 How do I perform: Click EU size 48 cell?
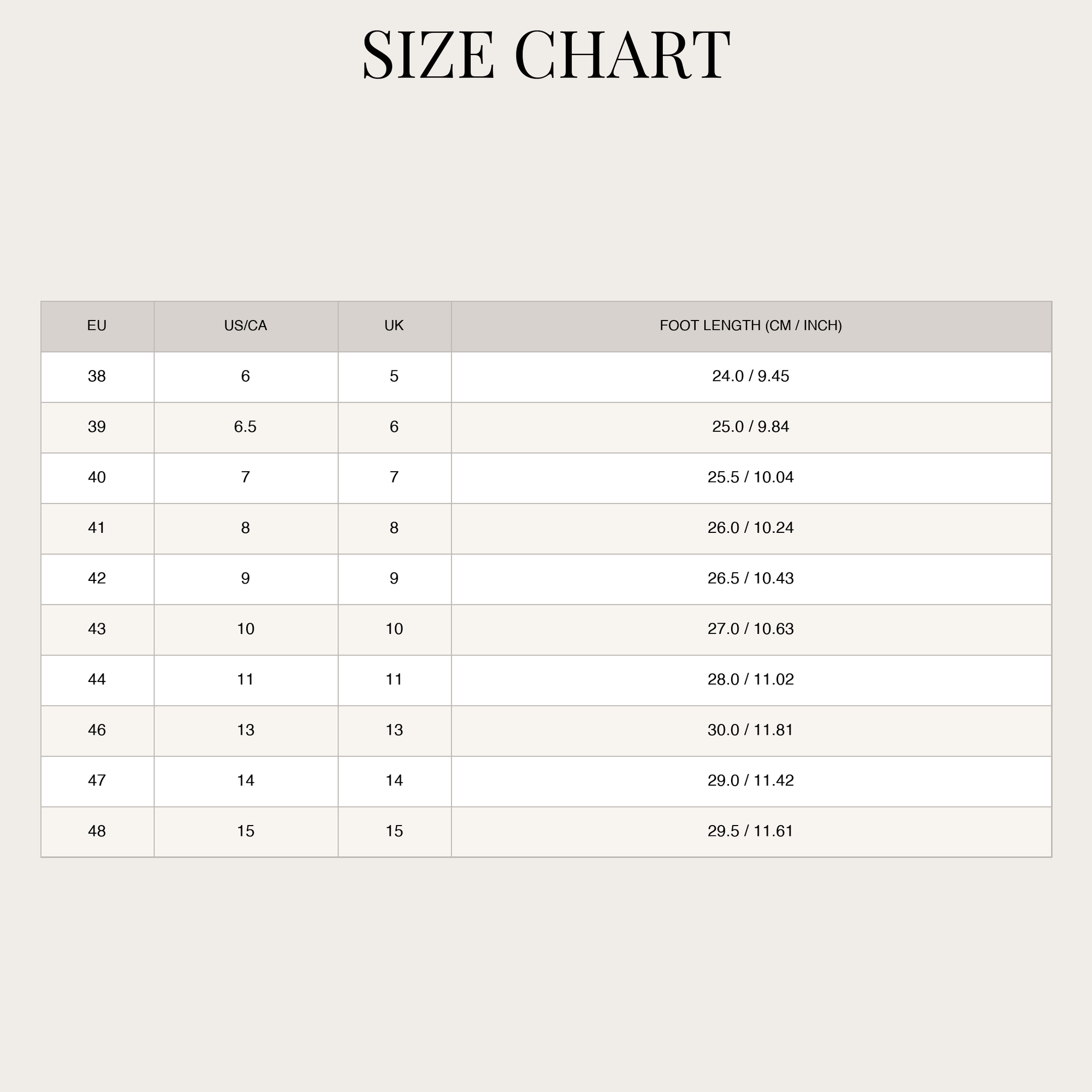pyautogui.click(x=97, y=832)
